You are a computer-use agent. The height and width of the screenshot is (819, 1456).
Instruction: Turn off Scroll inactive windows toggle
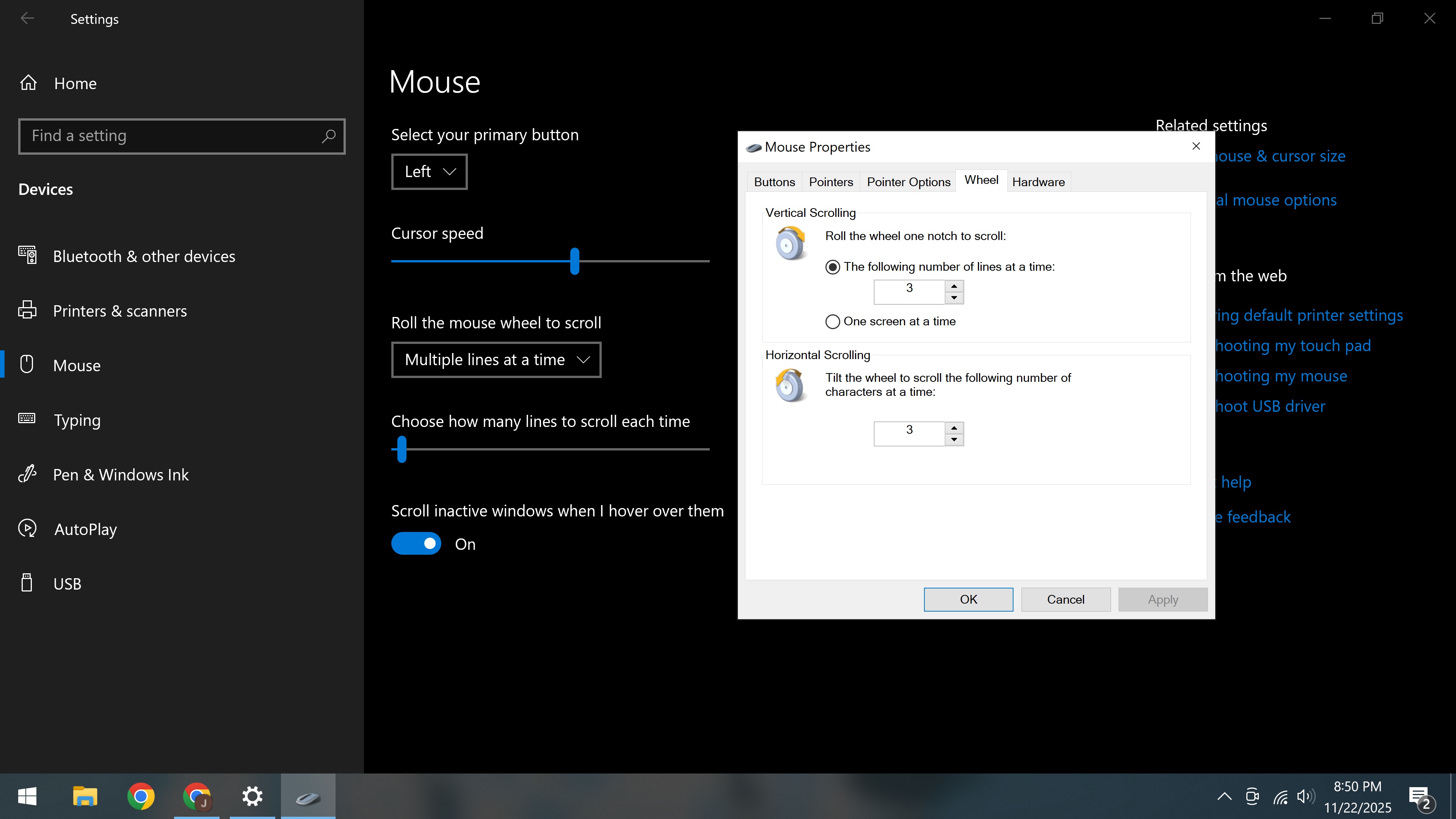click(416, 544)
